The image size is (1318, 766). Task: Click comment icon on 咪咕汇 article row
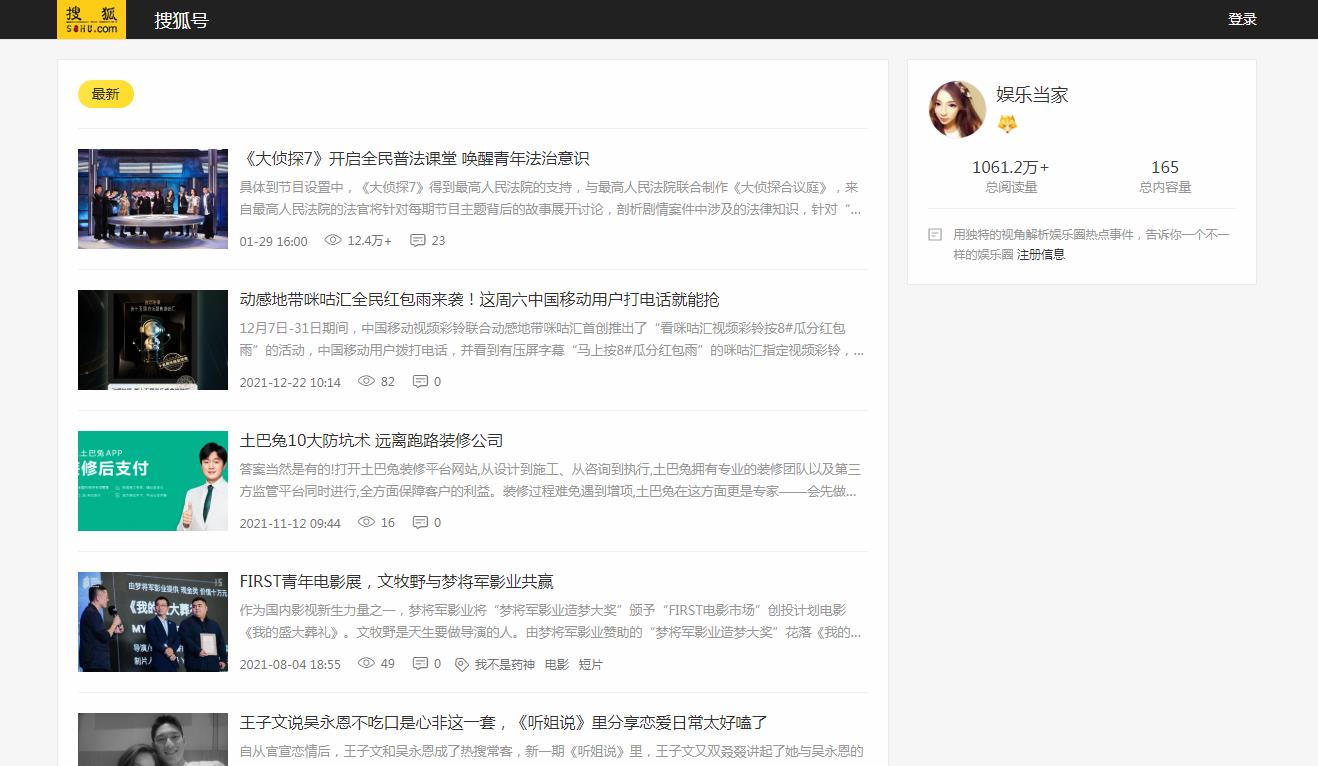[420, 381]
